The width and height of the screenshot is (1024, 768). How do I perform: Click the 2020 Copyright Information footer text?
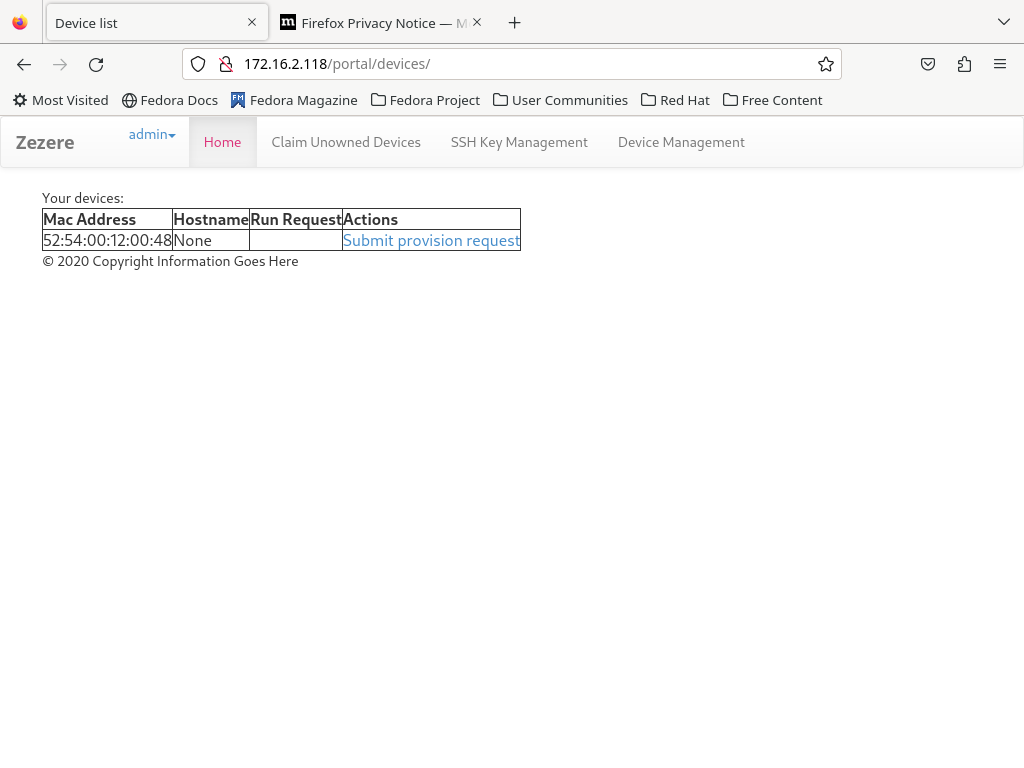click(x=170, y=261)
